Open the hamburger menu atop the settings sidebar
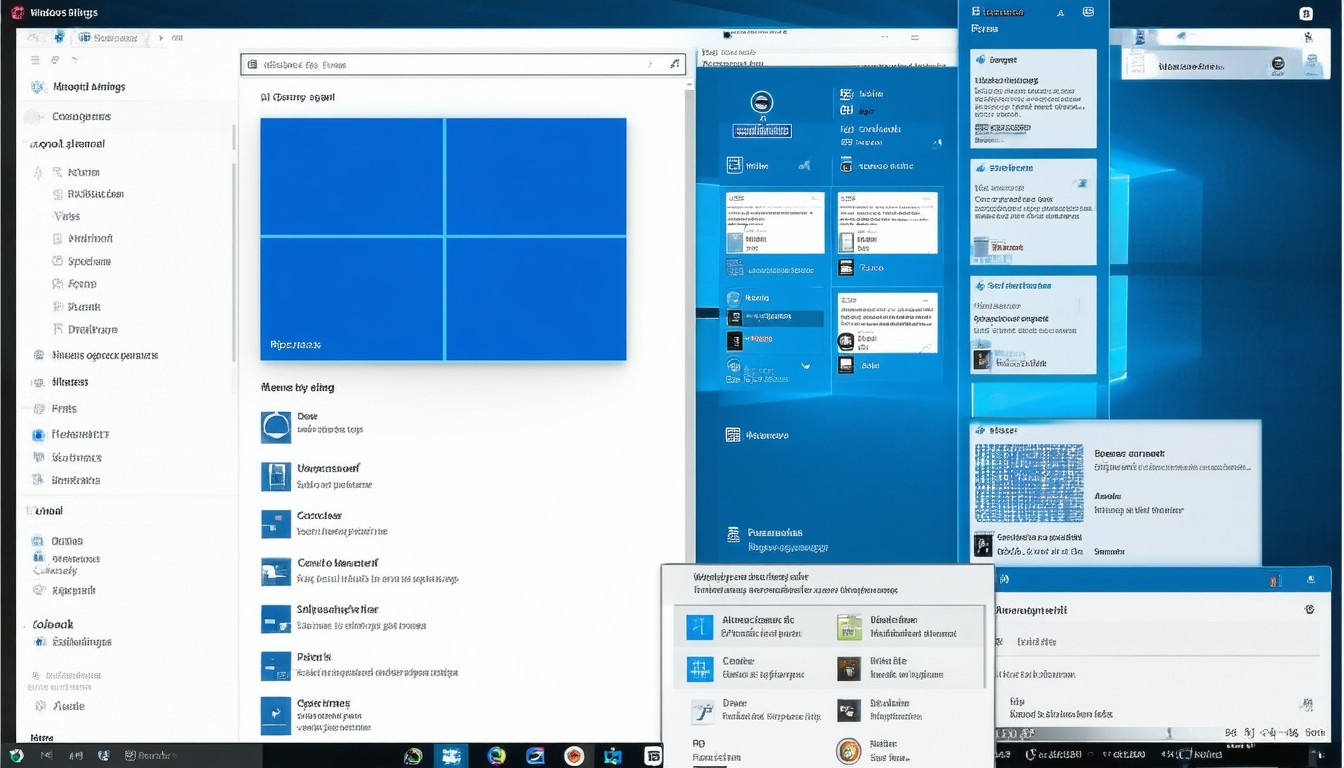1344x768 pixels. [x=36, y=61]
